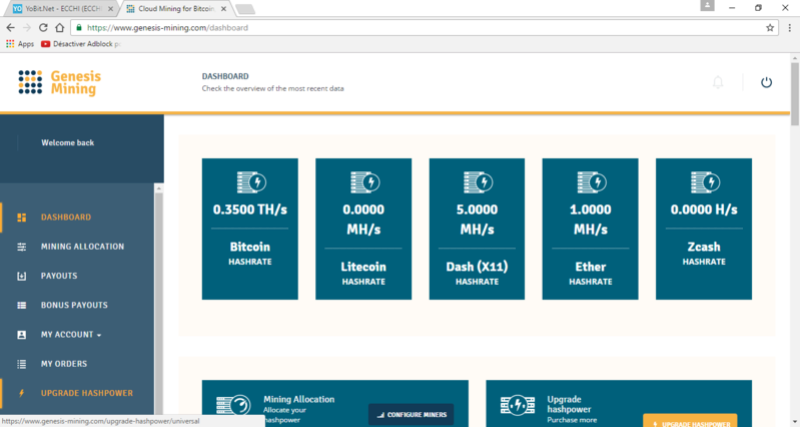Click the 1.0000 MH/s Ether value

pyautogui.click(x=590, y=219)
